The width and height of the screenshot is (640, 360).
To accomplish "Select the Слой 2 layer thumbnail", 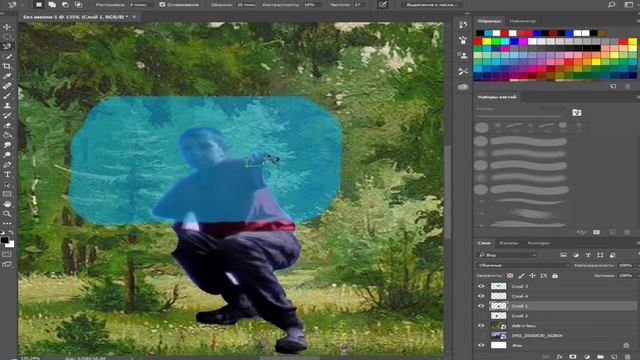I will 498,316.
